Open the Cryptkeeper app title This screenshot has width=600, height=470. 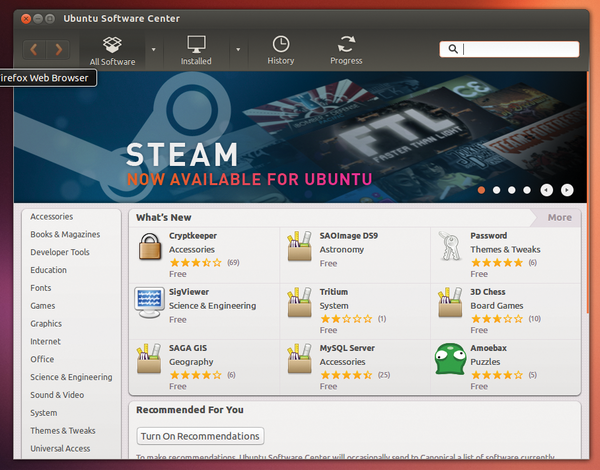193,236
